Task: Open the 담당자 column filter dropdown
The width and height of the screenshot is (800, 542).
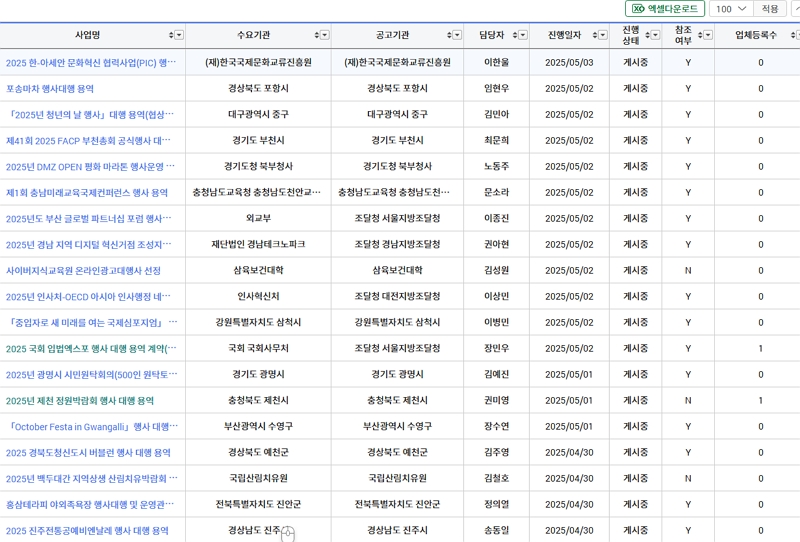Action: tap(521, 35)
